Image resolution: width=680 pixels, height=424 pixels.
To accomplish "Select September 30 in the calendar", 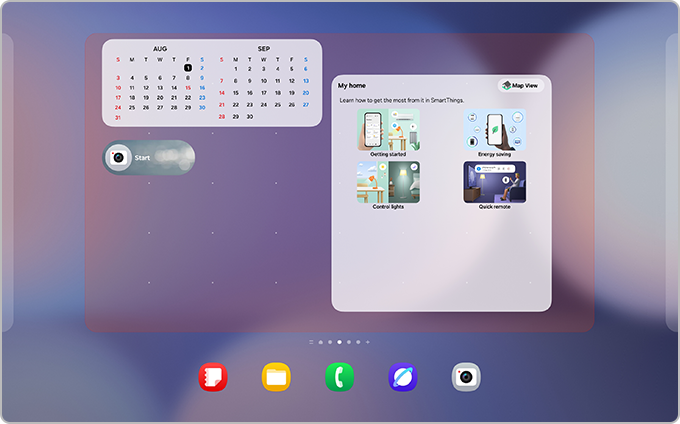I will 250,117.
